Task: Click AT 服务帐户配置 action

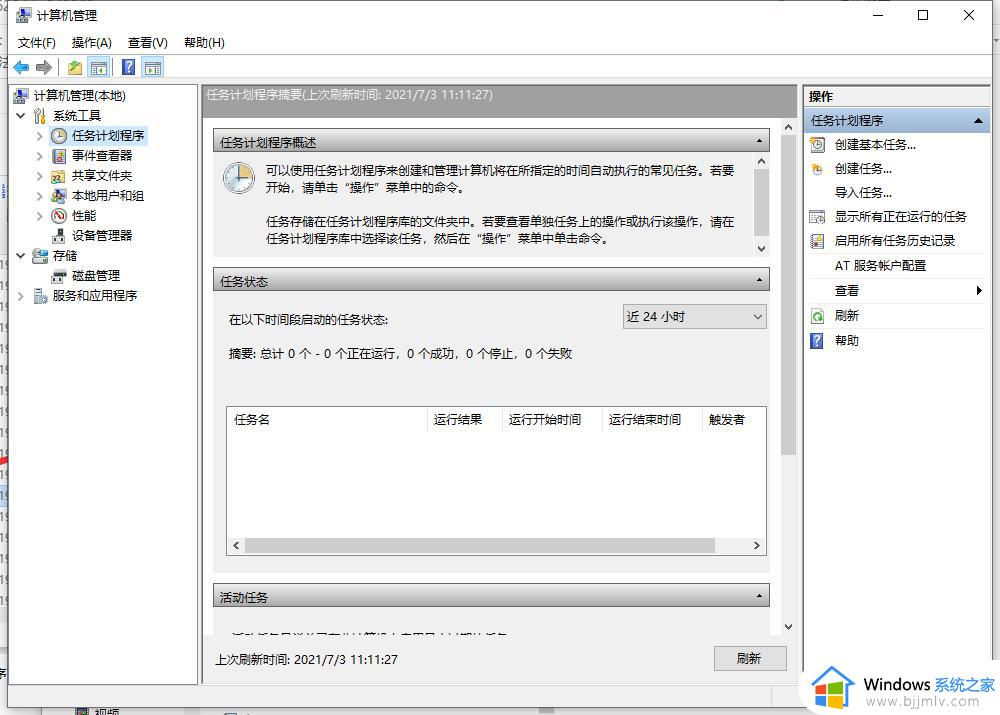Action: (x=880, y=266)
